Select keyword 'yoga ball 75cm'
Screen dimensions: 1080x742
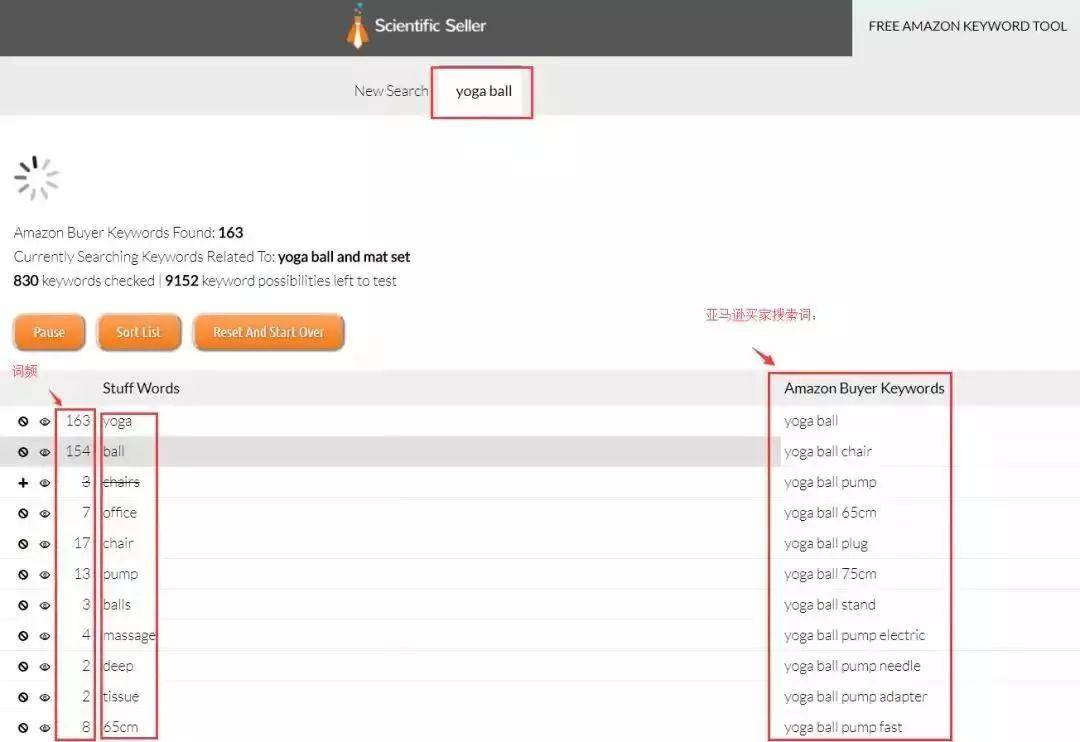pyautogui.click(x=830, y=574)
